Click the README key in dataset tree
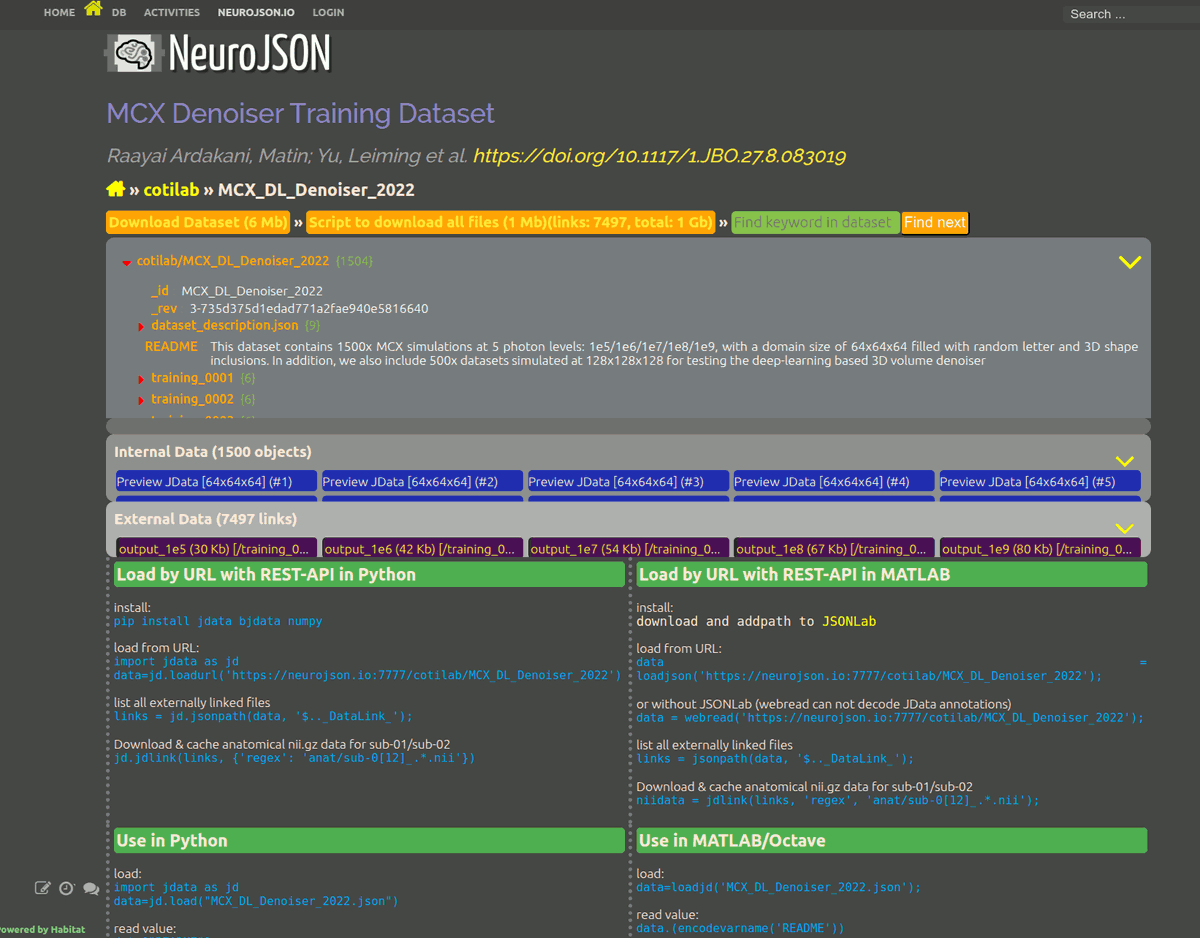This screenshot has width=1200, height=938. 171,347
